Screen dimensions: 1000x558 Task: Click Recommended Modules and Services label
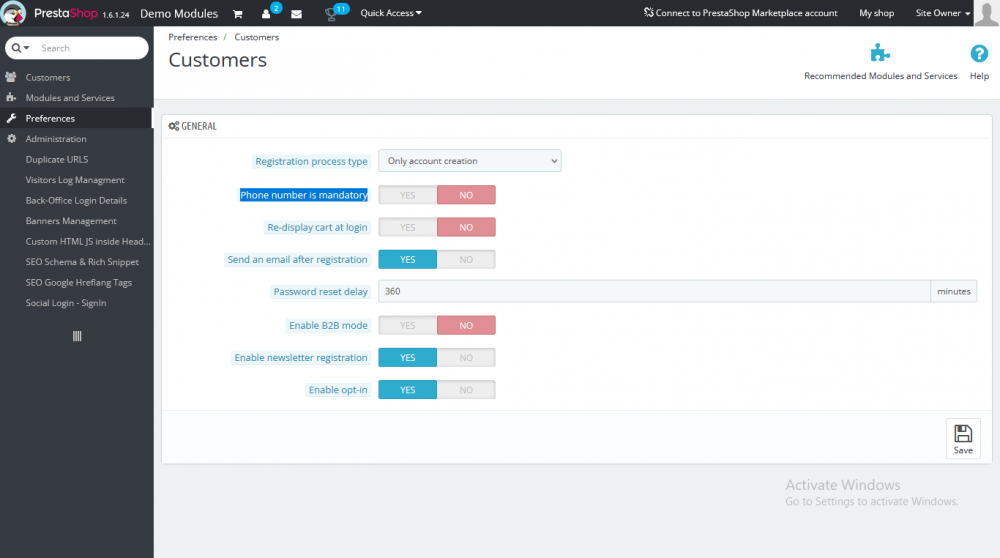coord(881,76)
